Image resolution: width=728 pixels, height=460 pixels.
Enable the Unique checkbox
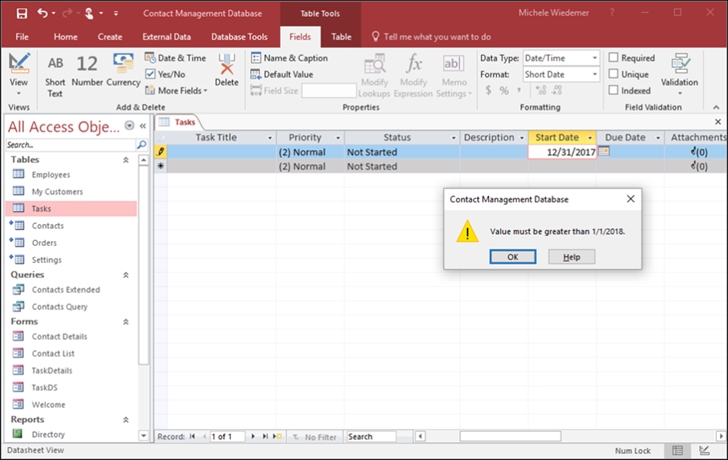click(x=613, y=74)
